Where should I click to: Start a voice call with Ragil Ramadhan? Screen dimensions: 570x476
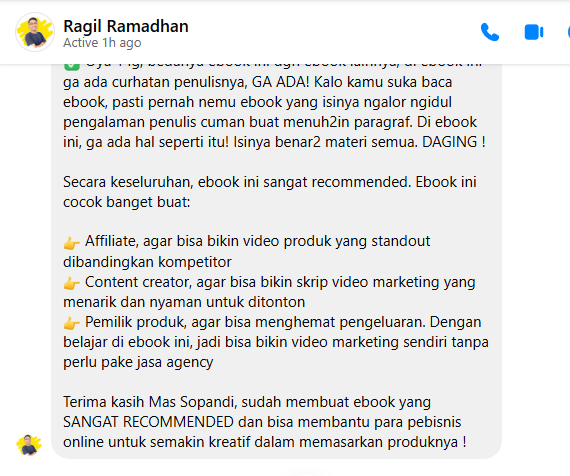click(490, 32)
